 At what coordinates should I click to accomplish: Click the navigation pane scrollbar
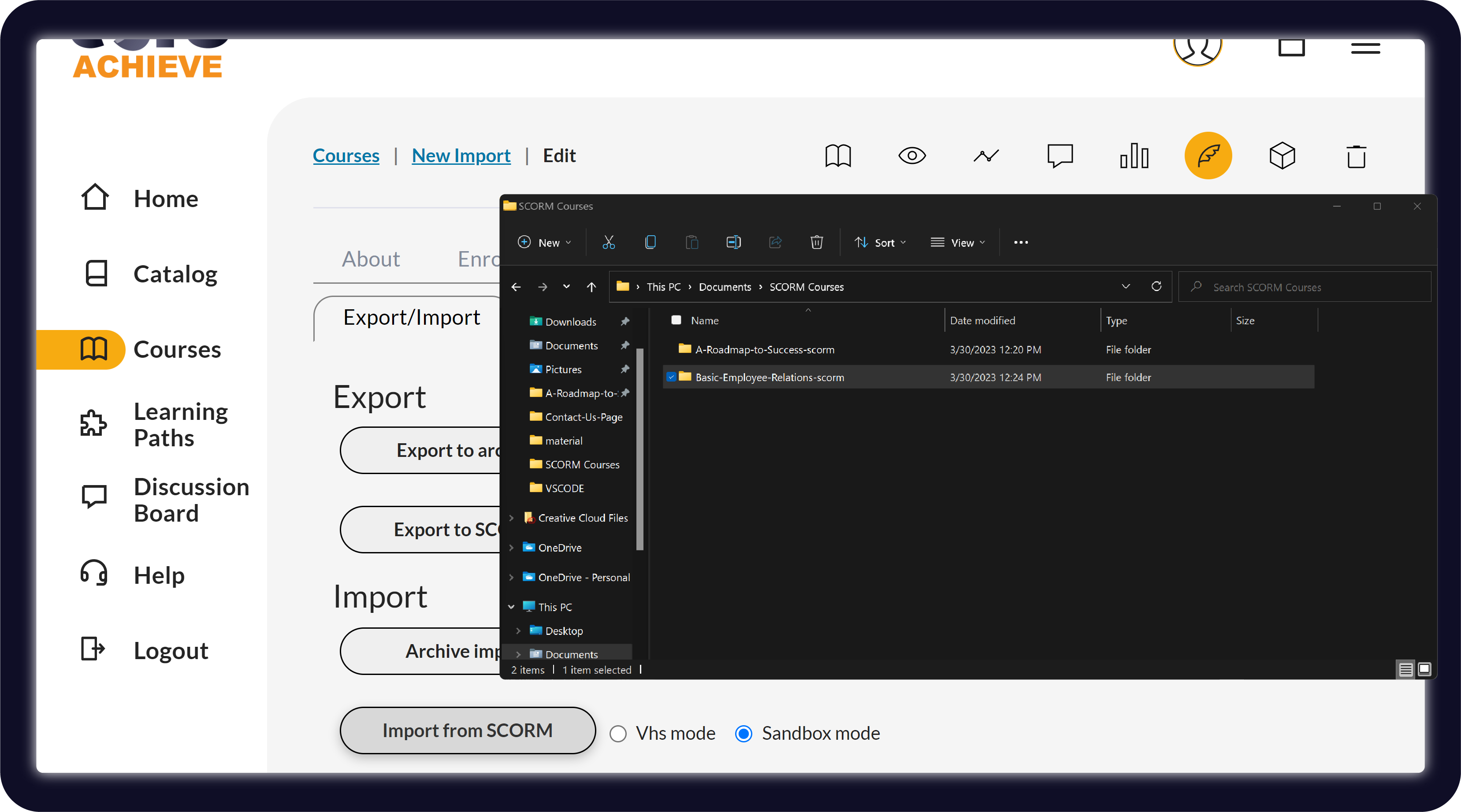coord(640,449)
